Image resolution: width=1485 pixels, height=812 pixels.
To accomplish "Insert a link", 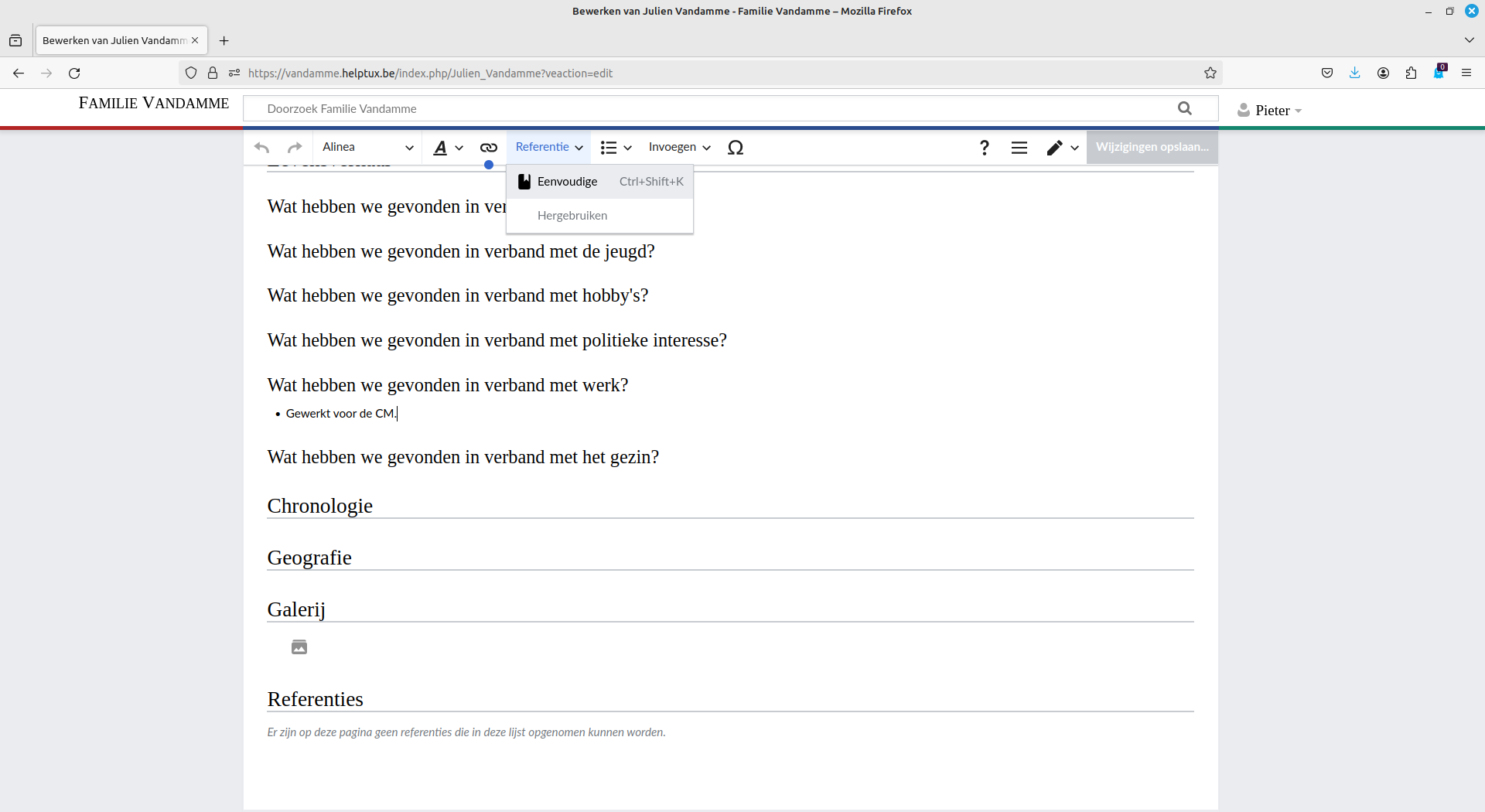I will click(488, 147).
